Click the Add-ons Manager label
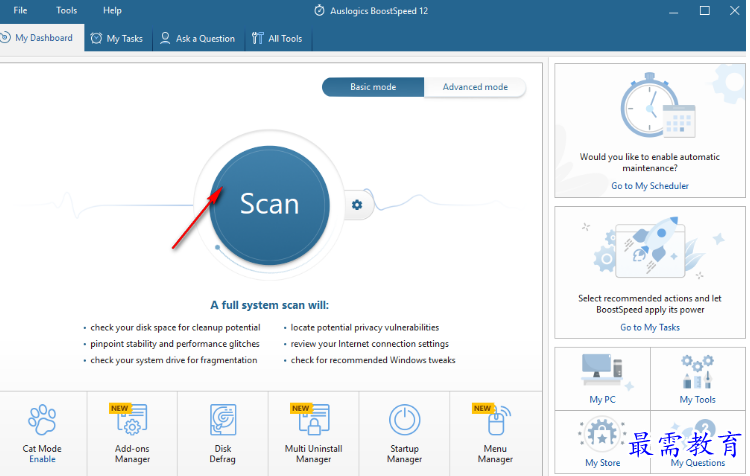 coord(132,454)
